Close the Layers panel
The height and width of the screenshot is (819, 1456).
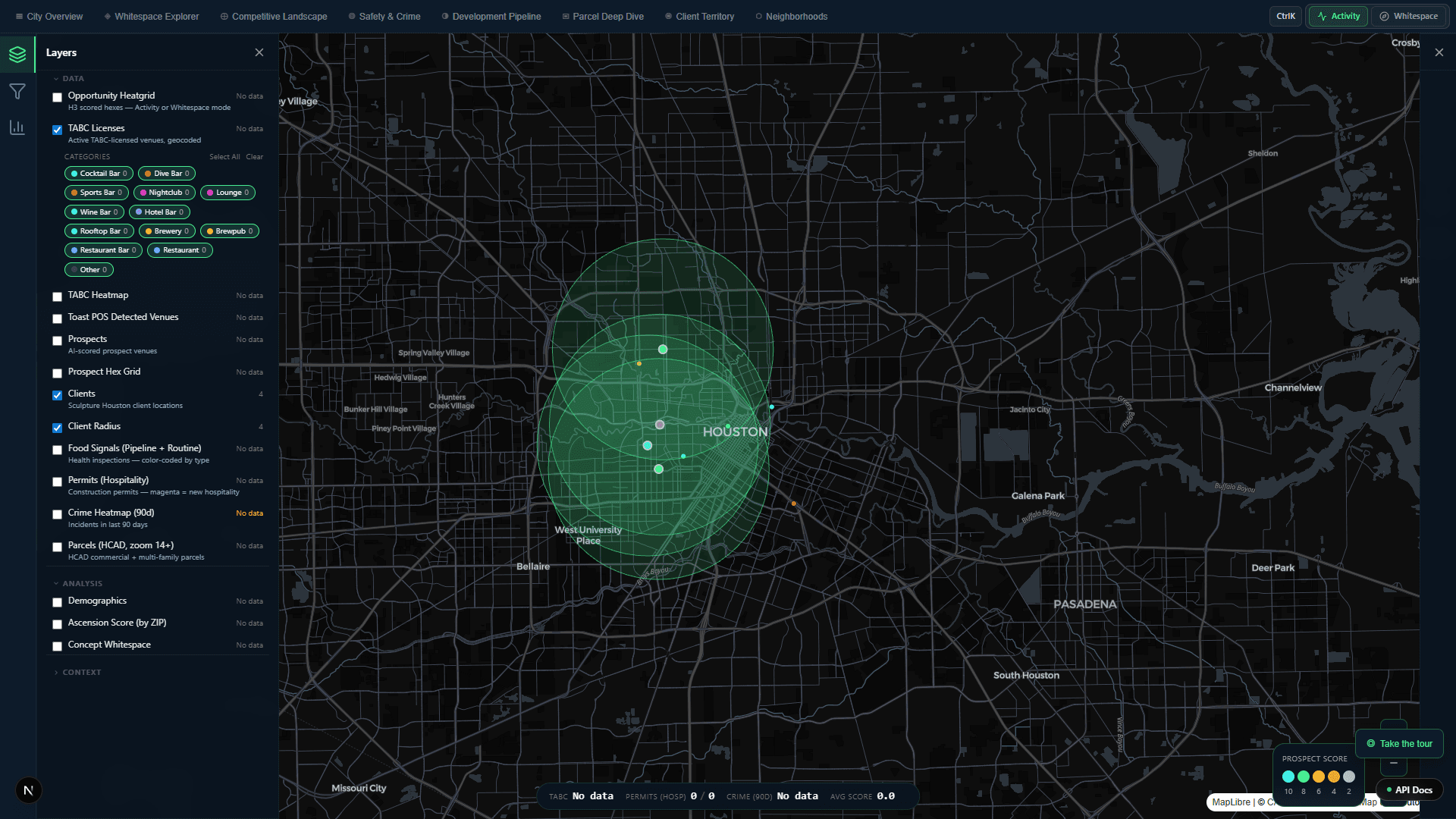point(259,52)
